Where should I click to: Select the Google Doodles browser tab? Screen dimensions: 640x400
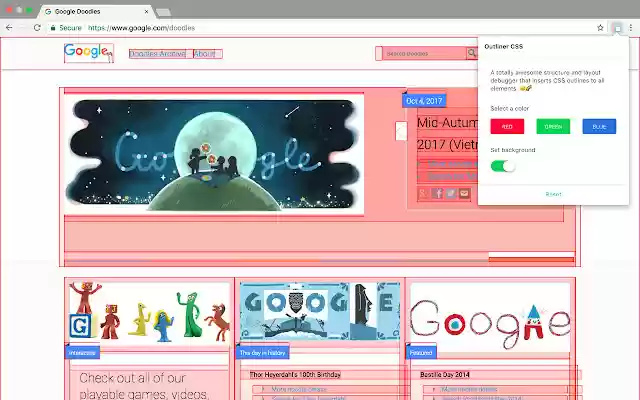[x=96, y=11]
